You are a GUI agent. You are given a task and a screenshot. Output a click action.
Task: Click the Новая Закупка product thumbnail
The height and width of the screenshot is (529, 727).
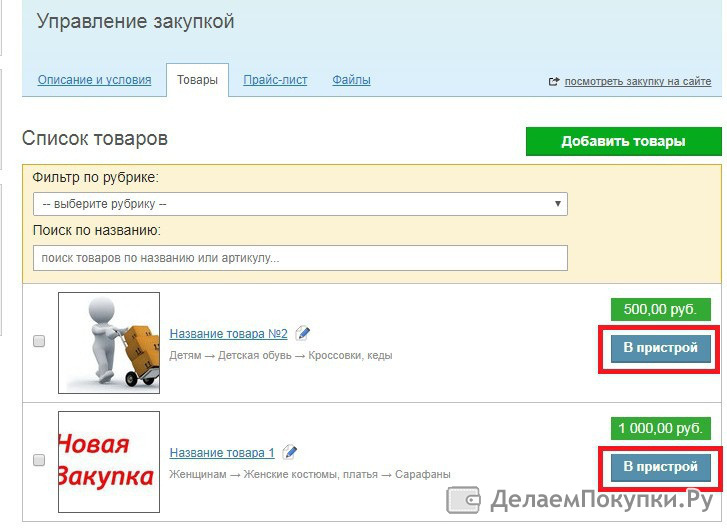(x=109, y=461)
